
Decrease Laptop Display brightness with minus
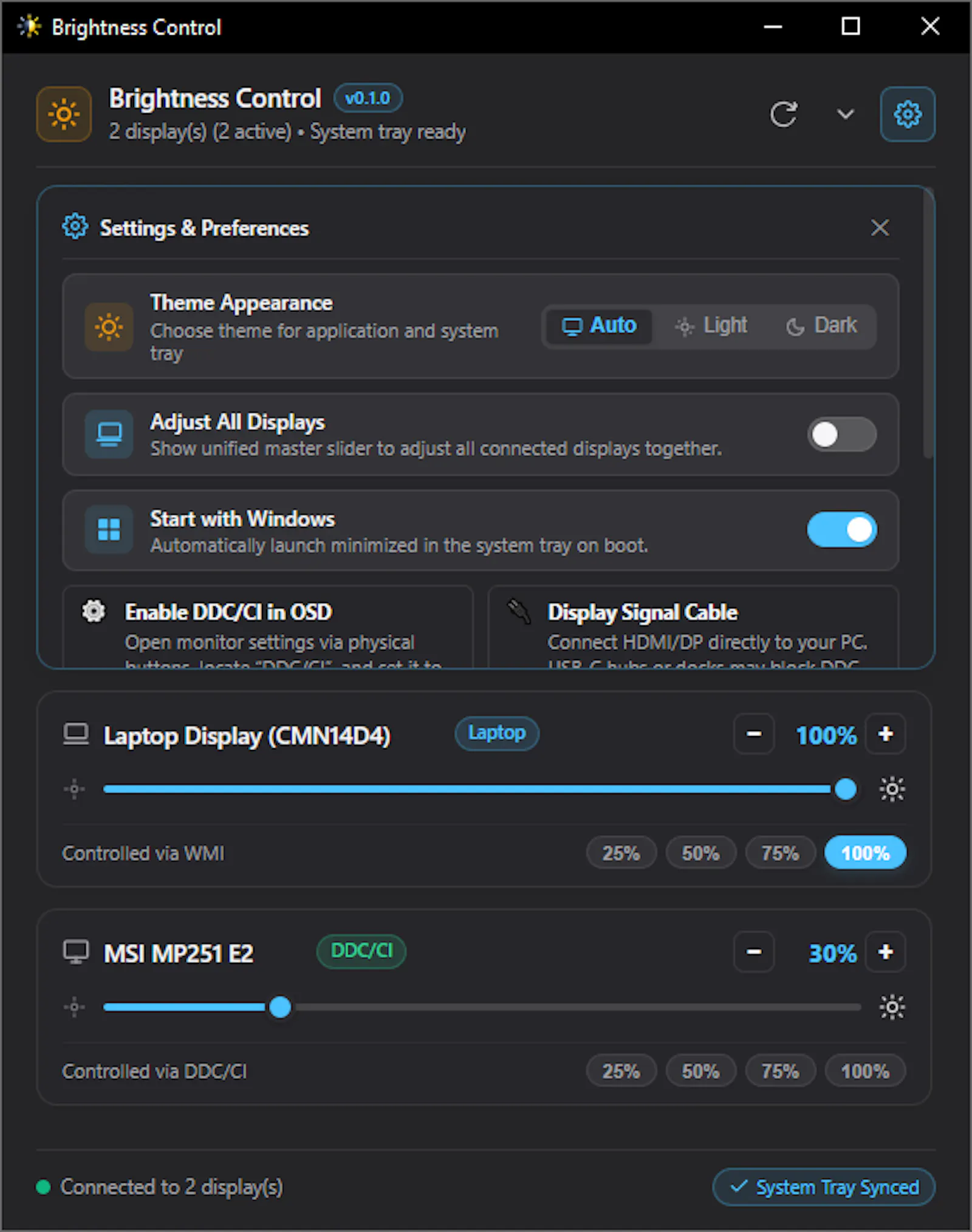(x=754, y=734)
